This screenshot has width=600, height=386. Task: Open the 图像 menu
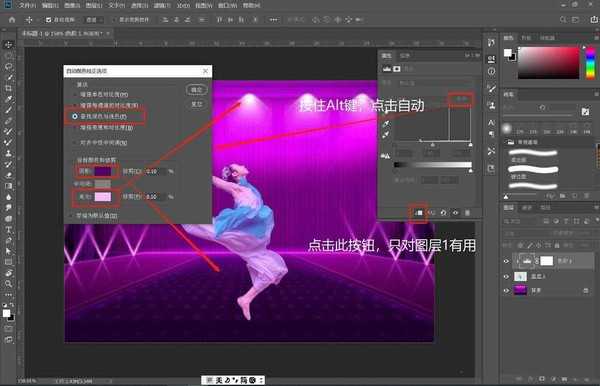click(x=72, y=5)
